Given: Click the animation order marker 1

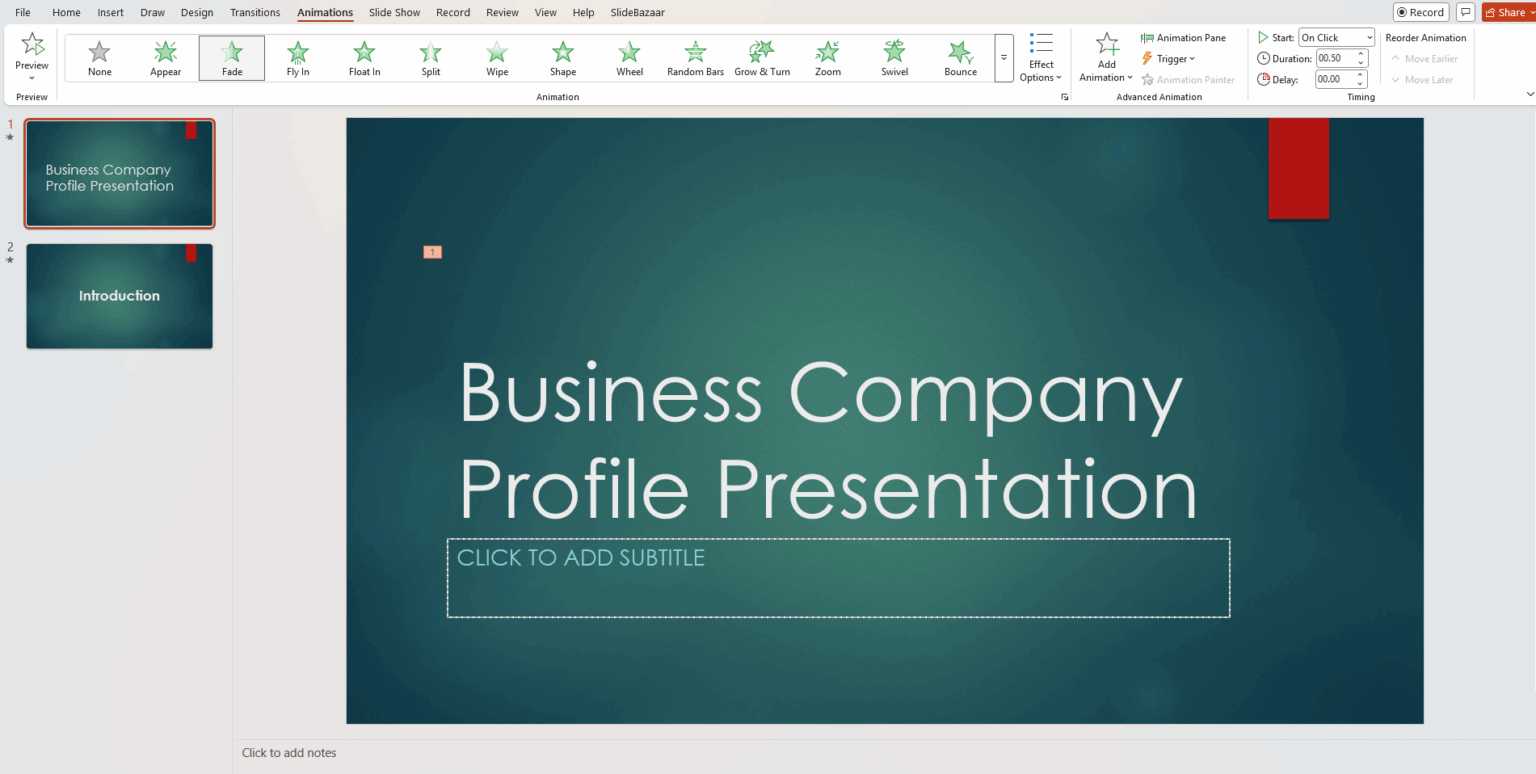Looking at the screenshot, I should coord(432,252).
